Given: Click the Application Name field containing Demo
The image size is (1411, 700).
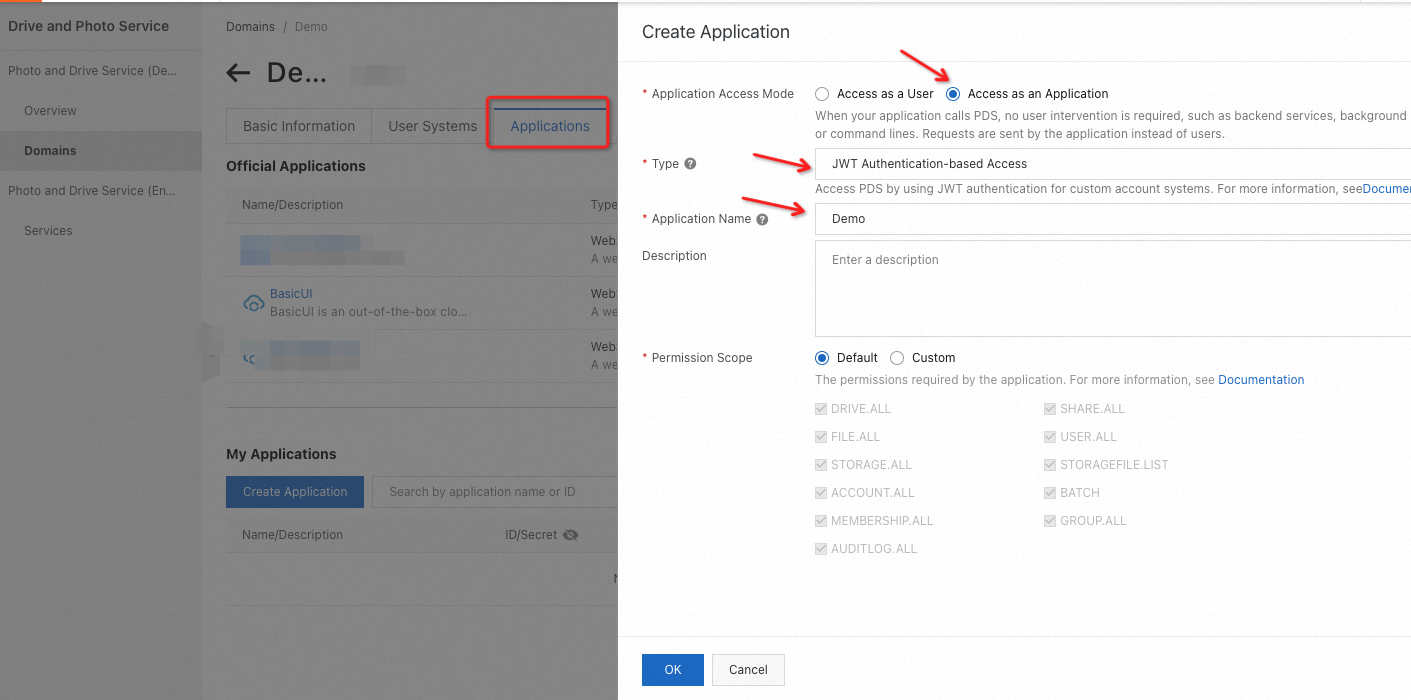Looking at the screenshot, I should (x=1113, y=219).
